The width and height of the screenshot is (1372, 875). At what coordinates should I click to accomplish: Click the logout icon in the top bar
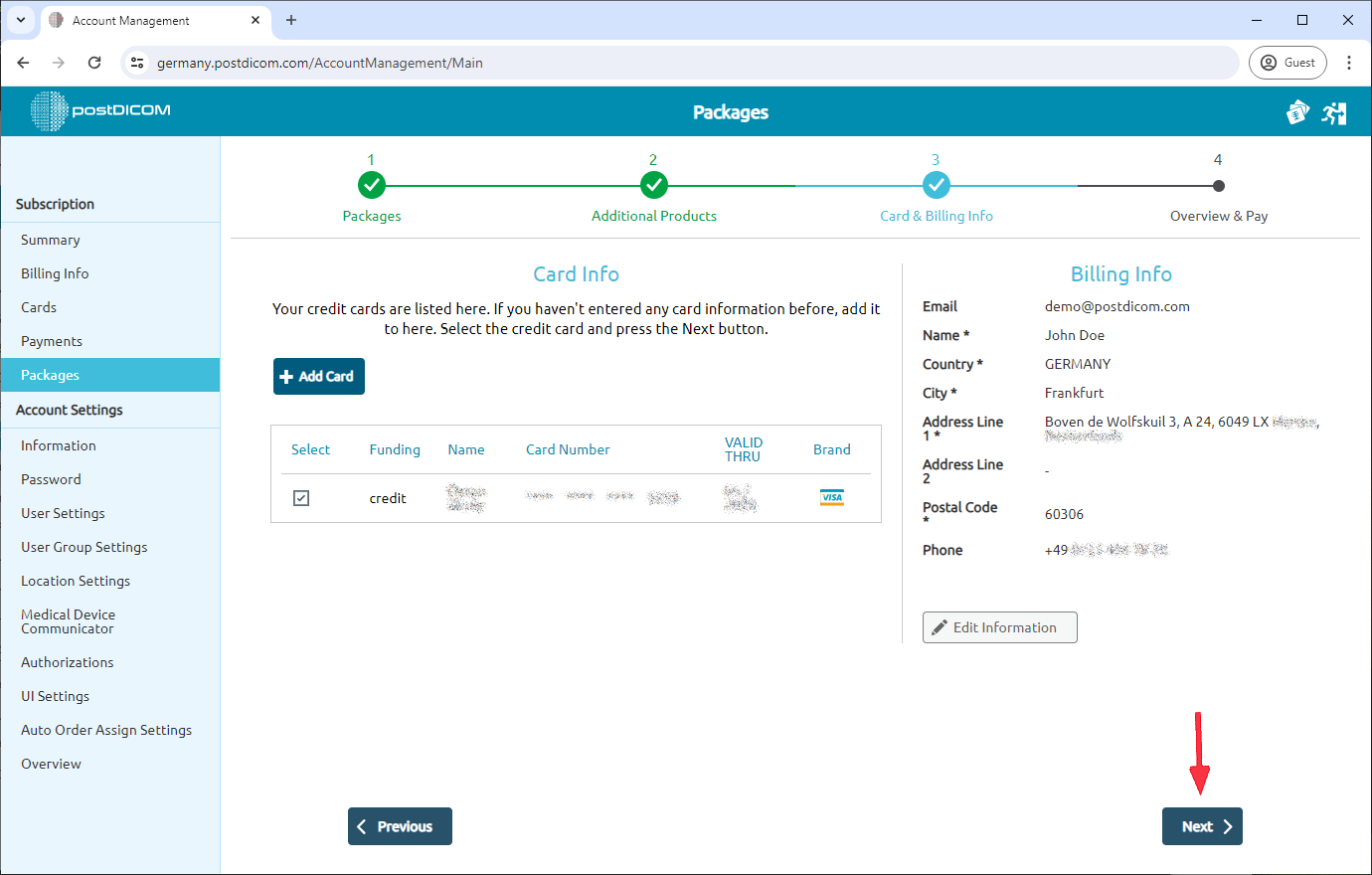[x=1334, y=112]
